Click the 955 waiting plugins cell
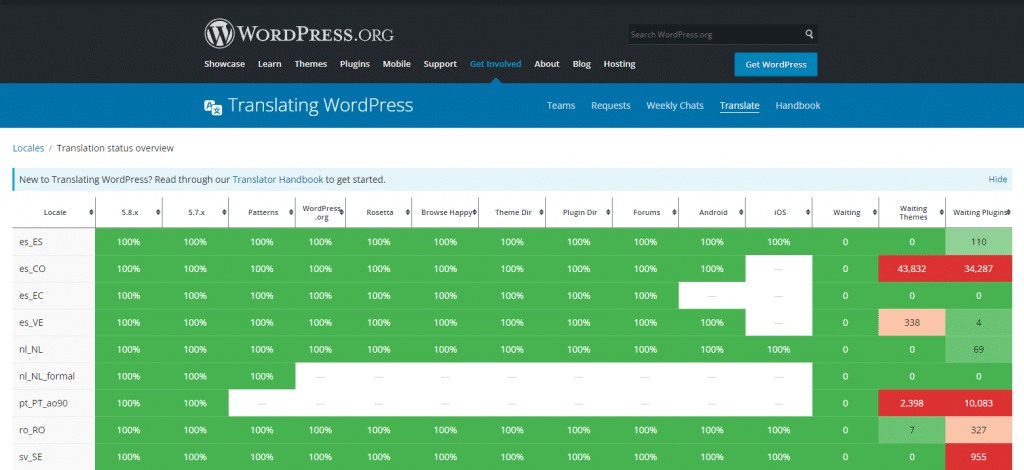 tap(978, 456)
